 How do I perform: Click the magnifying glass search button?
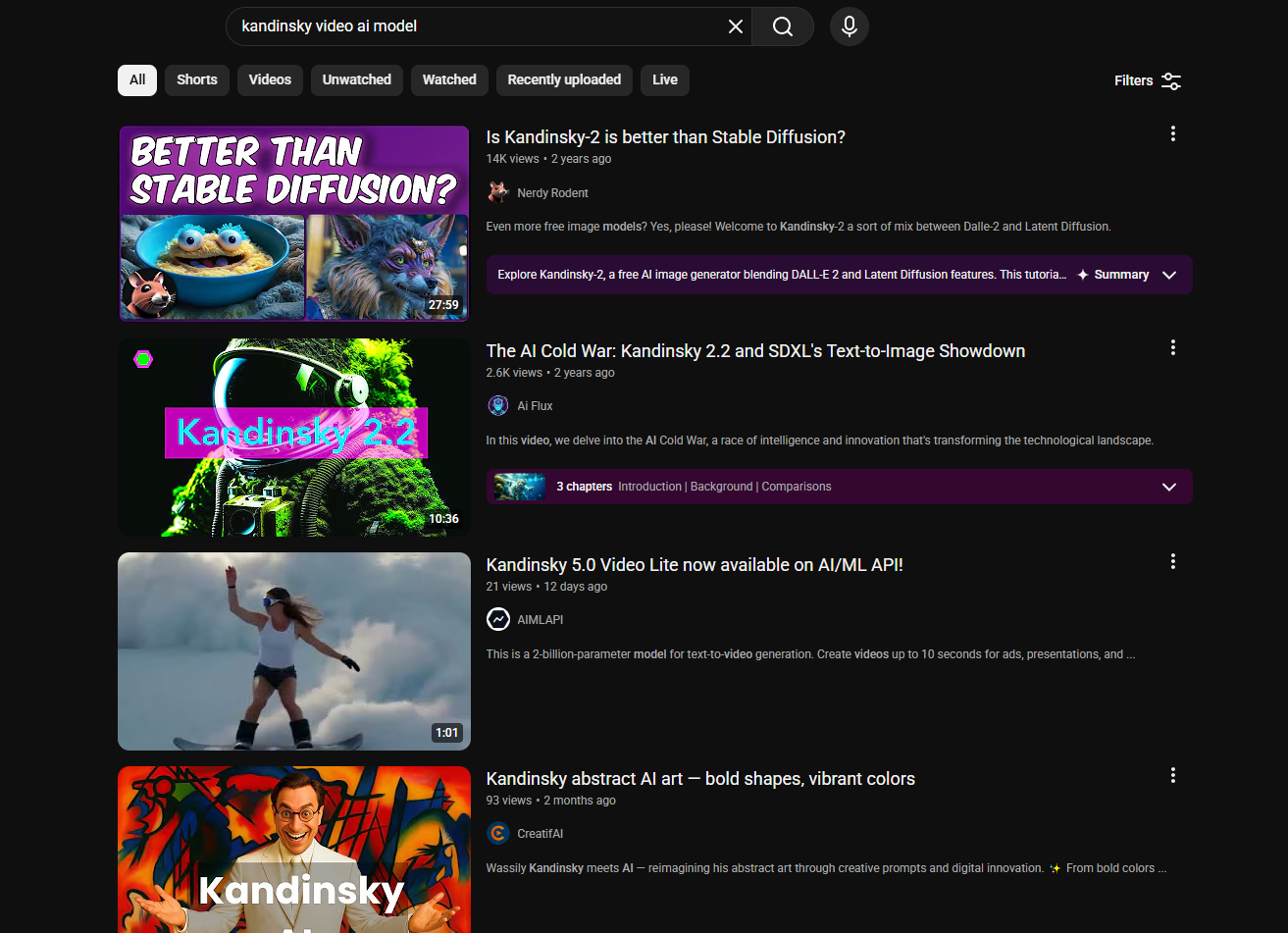click(783, 26)
